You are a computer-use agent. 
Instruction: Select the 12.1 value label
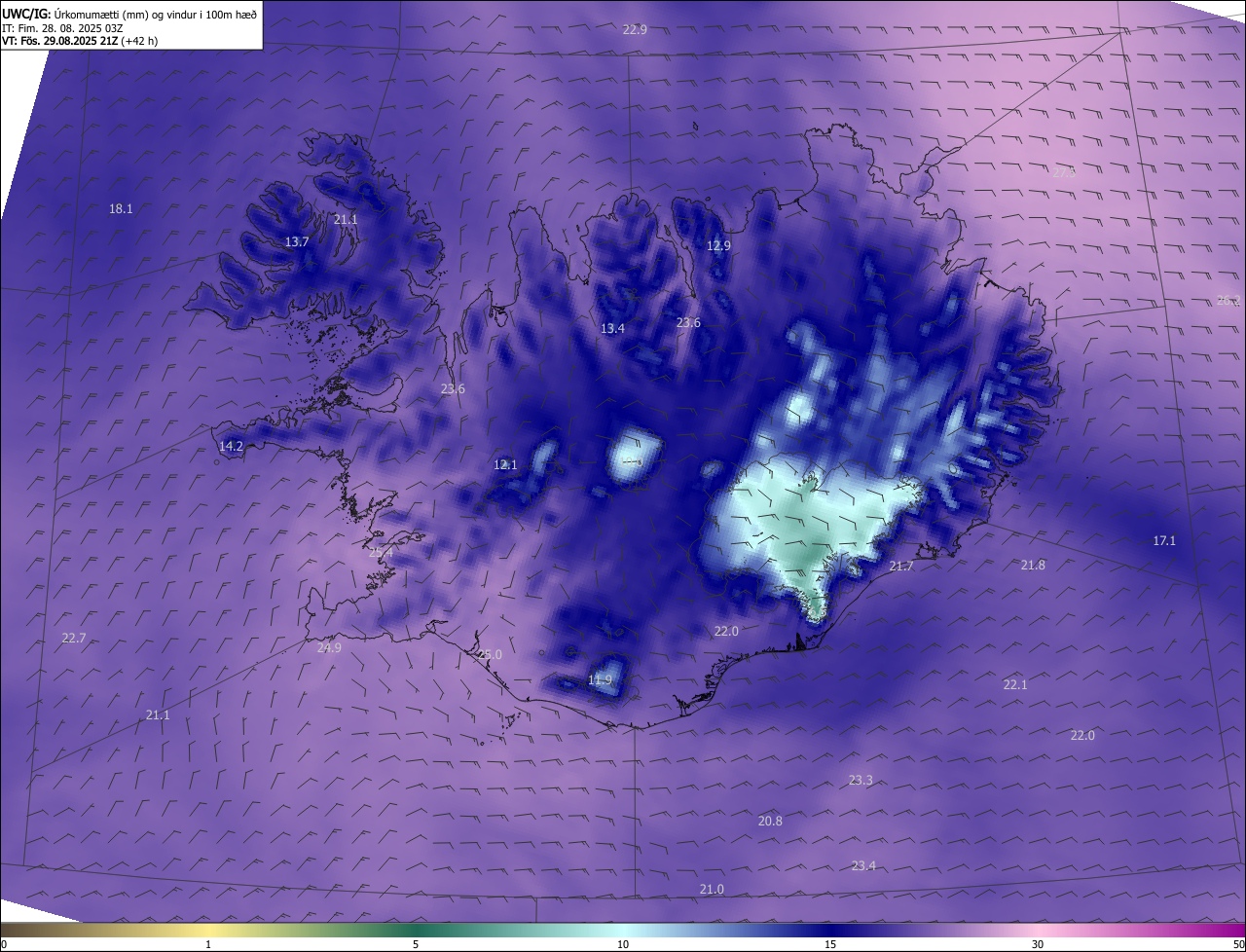coord(505,464)
